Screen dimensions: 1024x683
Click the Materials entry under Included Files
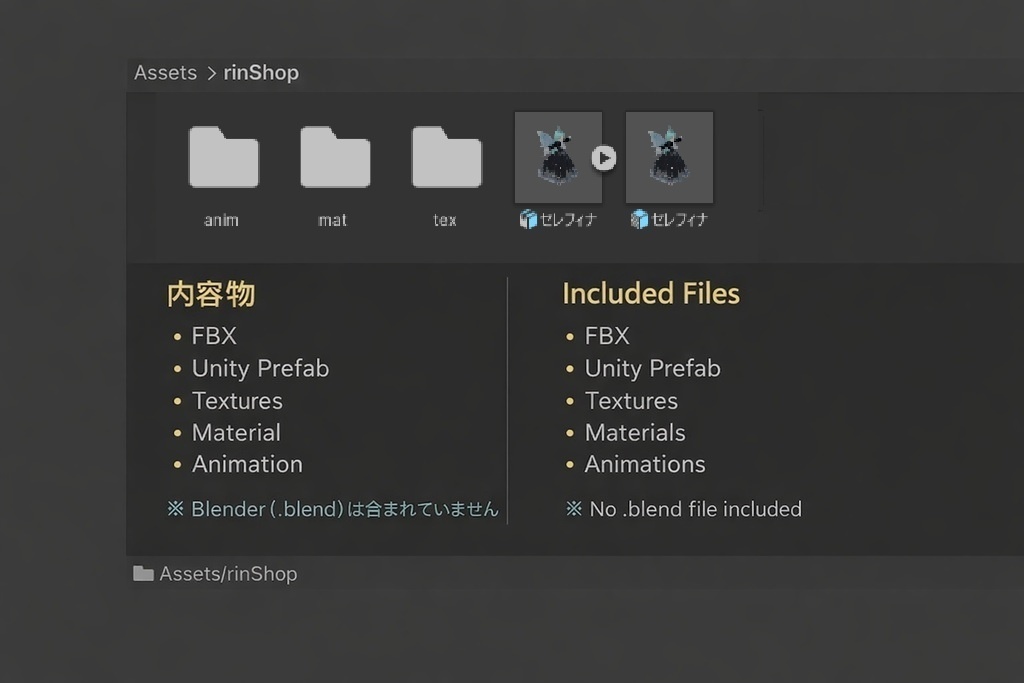(635, 432)
